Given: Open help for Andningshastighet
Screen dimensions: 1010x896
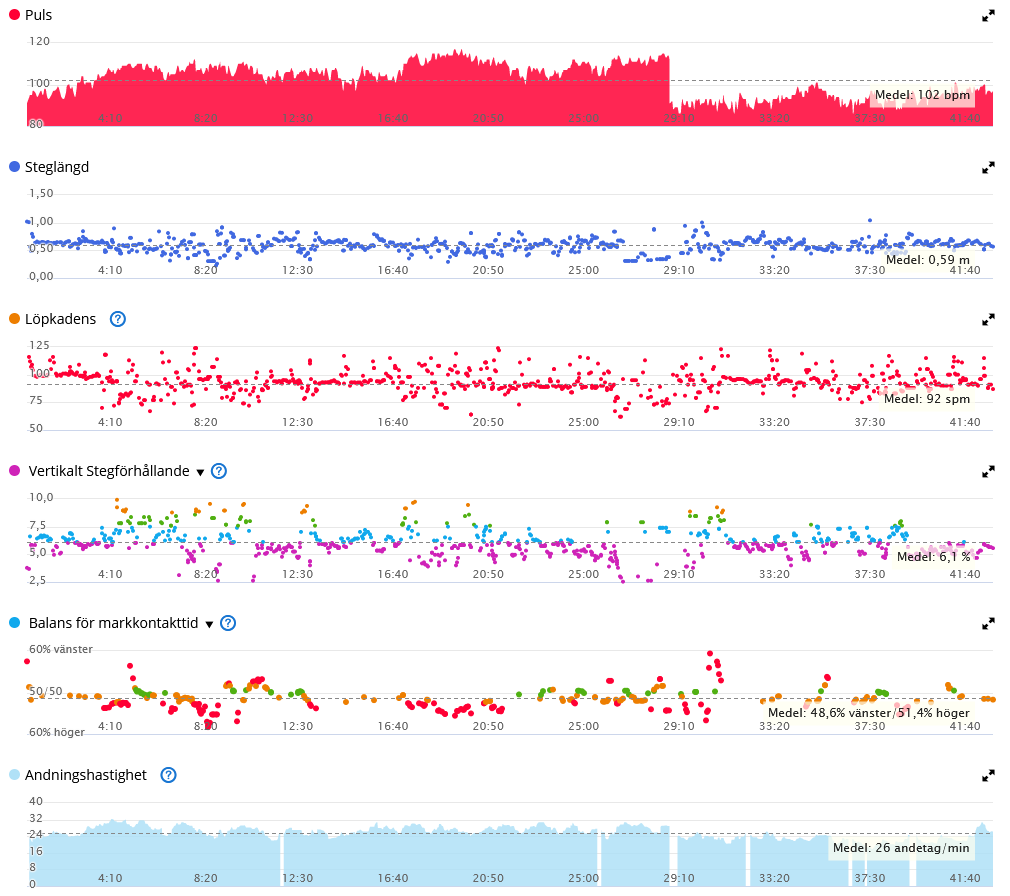Looking at the screenshot, I should (x=168, y=775).
